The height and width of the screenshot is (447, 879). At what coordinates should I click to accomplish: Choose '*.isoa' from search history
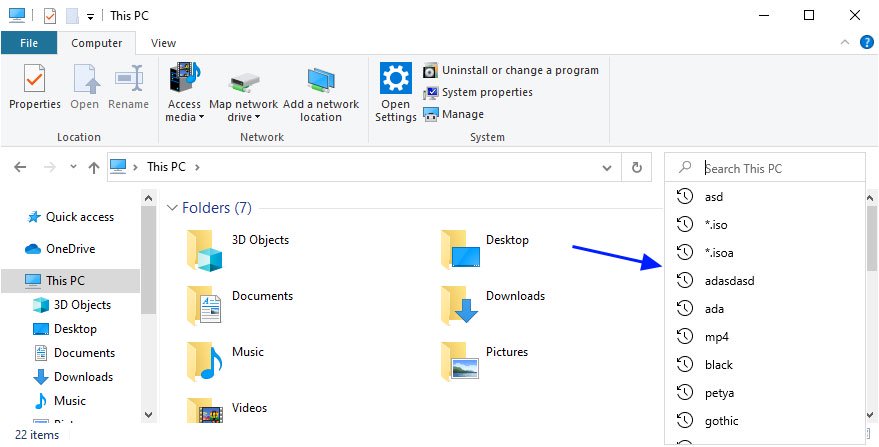pyautogui.click(x=765, y=253)
